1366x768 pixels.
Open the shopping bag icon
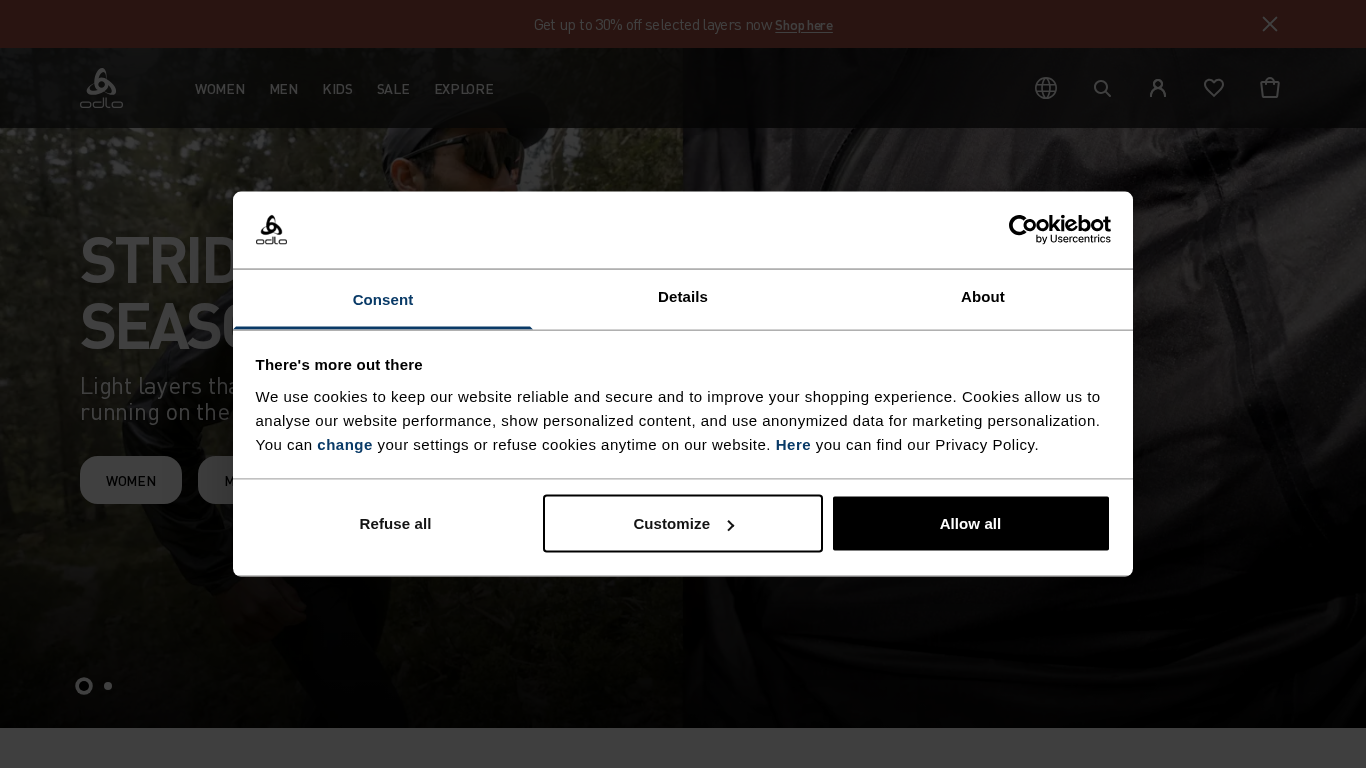point(1270,88)
